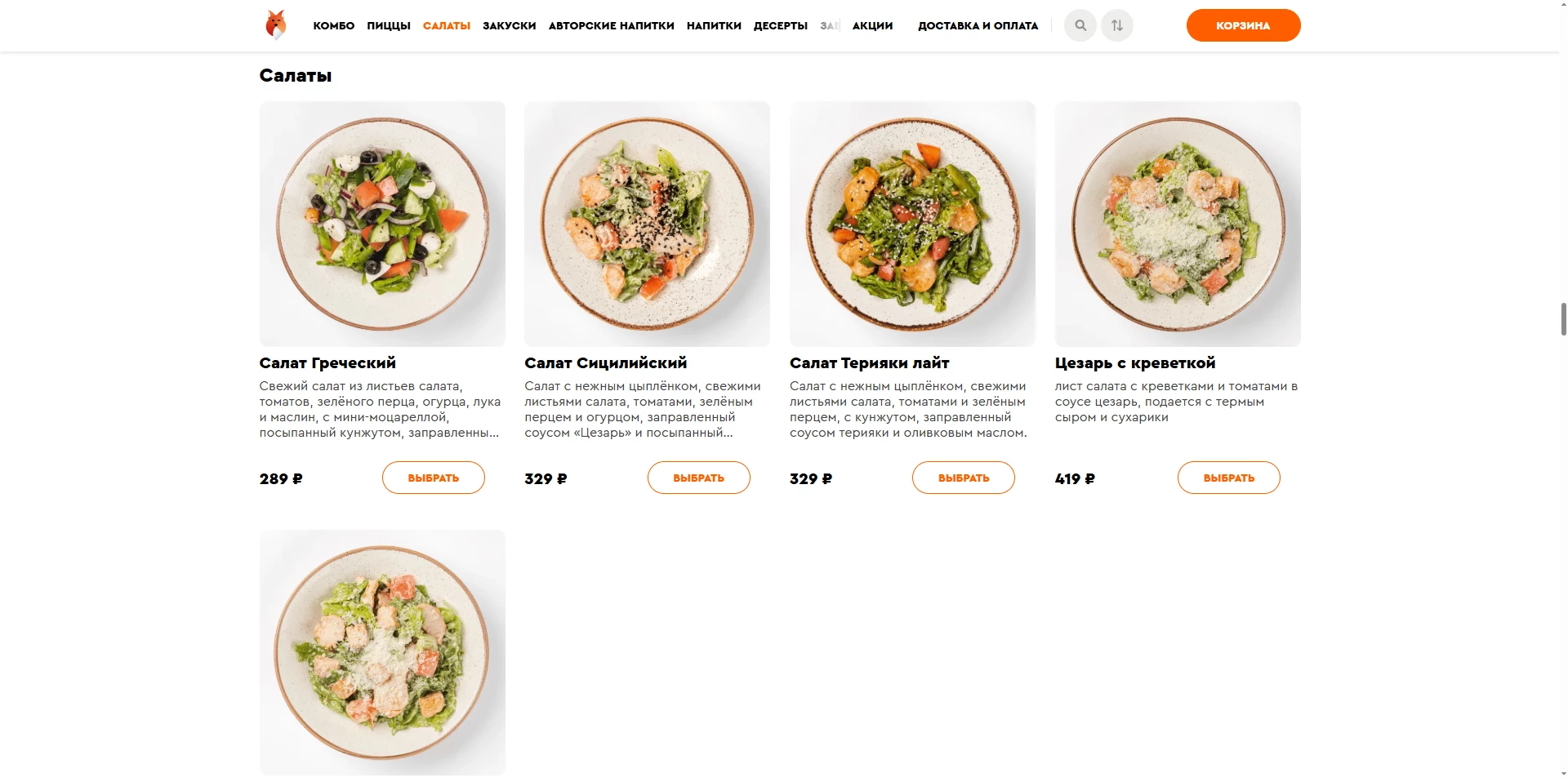1568x778 pixels.
Task: Select the Салаты navigation tab
Action: (x=447, y=26)
